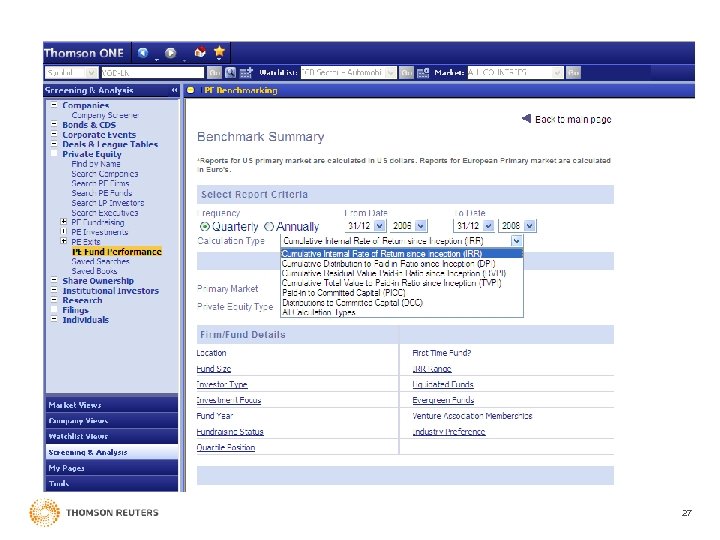Image resolution: width=720 pixels, height=540 pixels.
Task: Open Company Screener in the tree
Action: point(105,115)
